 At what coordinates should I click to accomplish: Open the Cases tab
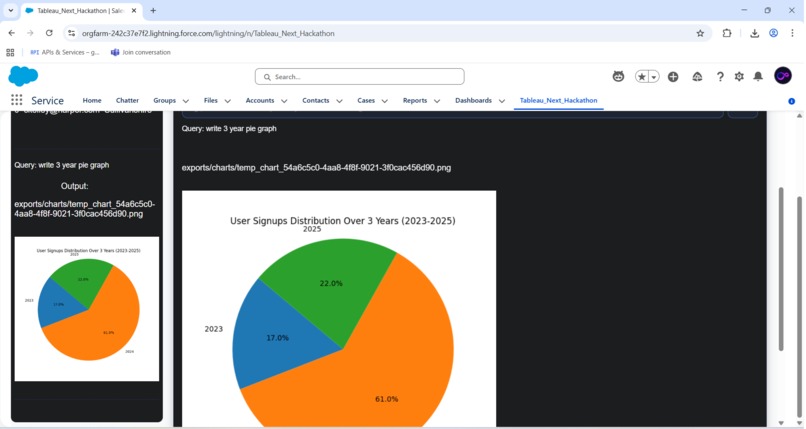pos(366,100)
